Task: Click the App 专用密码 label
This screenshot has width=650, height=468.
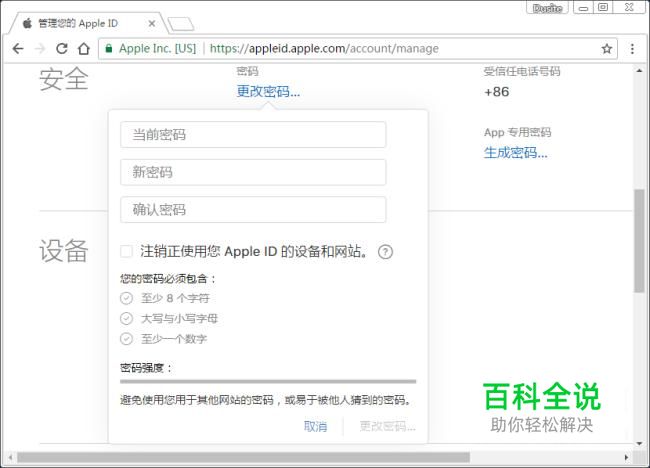Action: click(517, 132)
